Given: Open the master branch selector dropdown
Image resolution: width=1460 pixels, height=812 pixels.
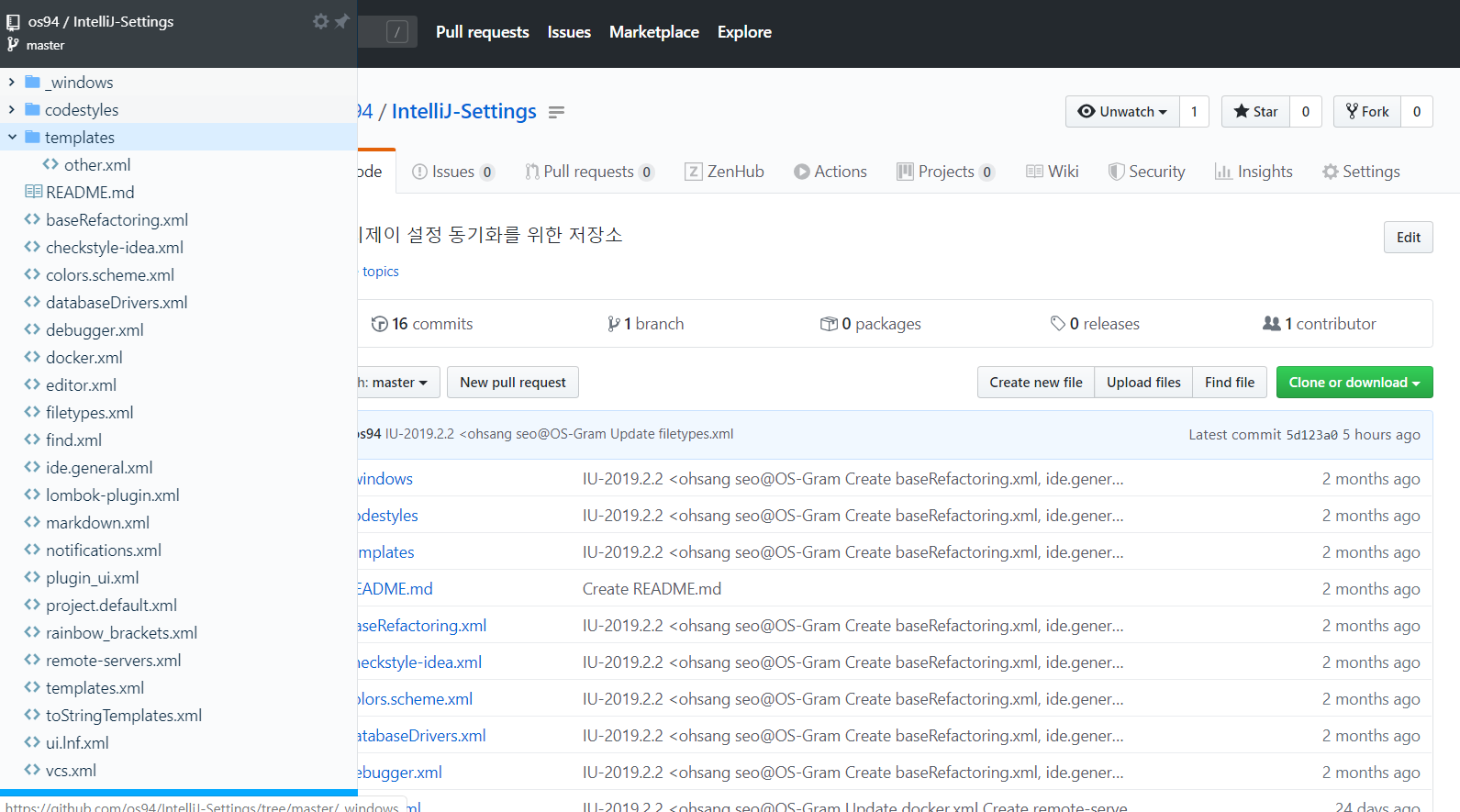Looking at the screenshot, I should click(398, 383).
